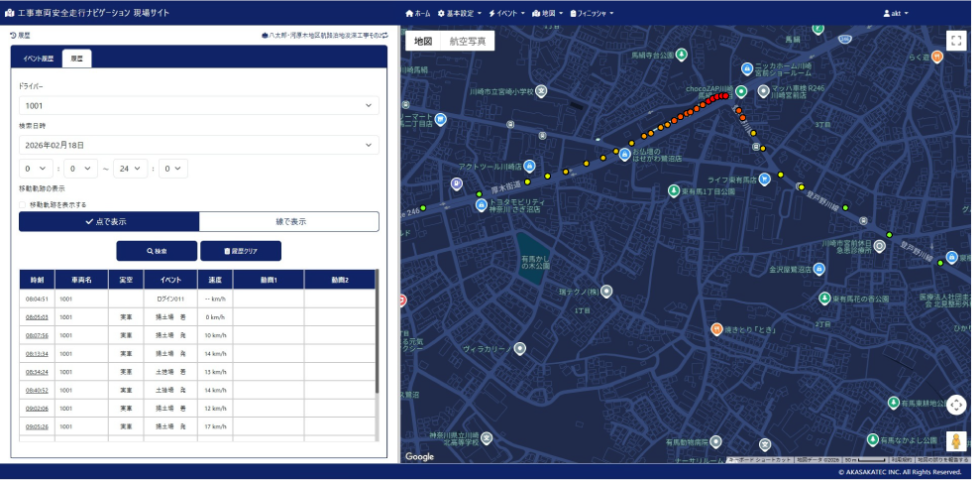Click the site switch arrows icon beside project name
This screenshot has height=480, width=980.
(x=384, y=35)
